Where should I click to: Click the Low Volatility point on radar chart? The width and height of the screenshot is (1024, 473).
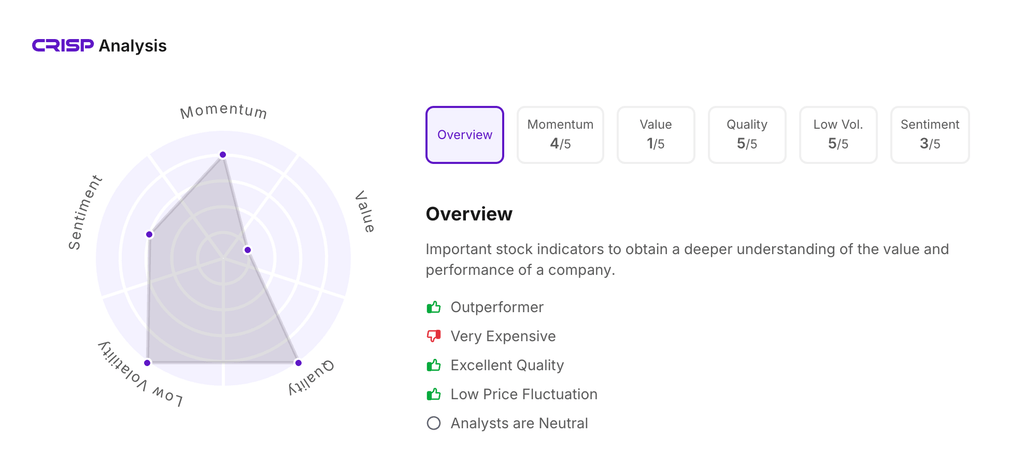coord(148,363)
